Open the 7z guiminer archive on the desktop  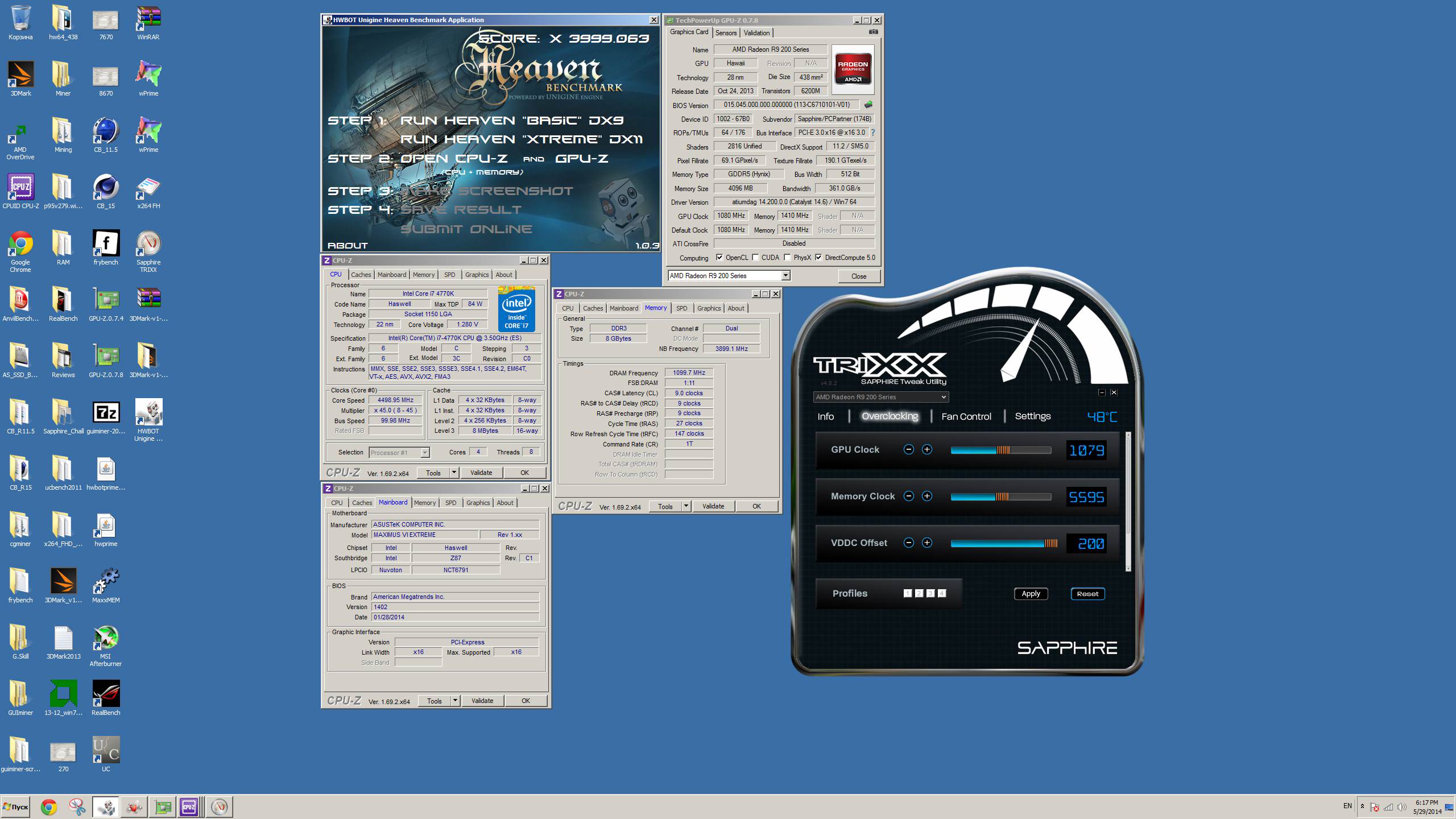106,416
